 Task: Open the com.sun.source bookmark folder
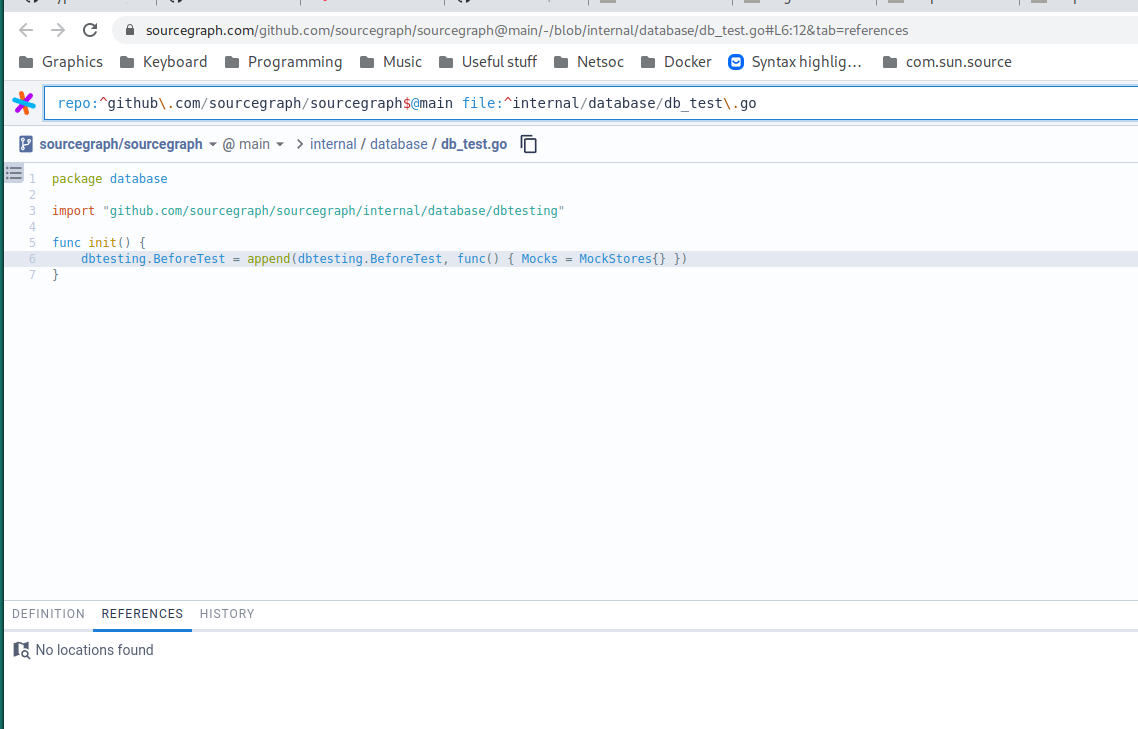pyautogui.click(x=947, y=62)
